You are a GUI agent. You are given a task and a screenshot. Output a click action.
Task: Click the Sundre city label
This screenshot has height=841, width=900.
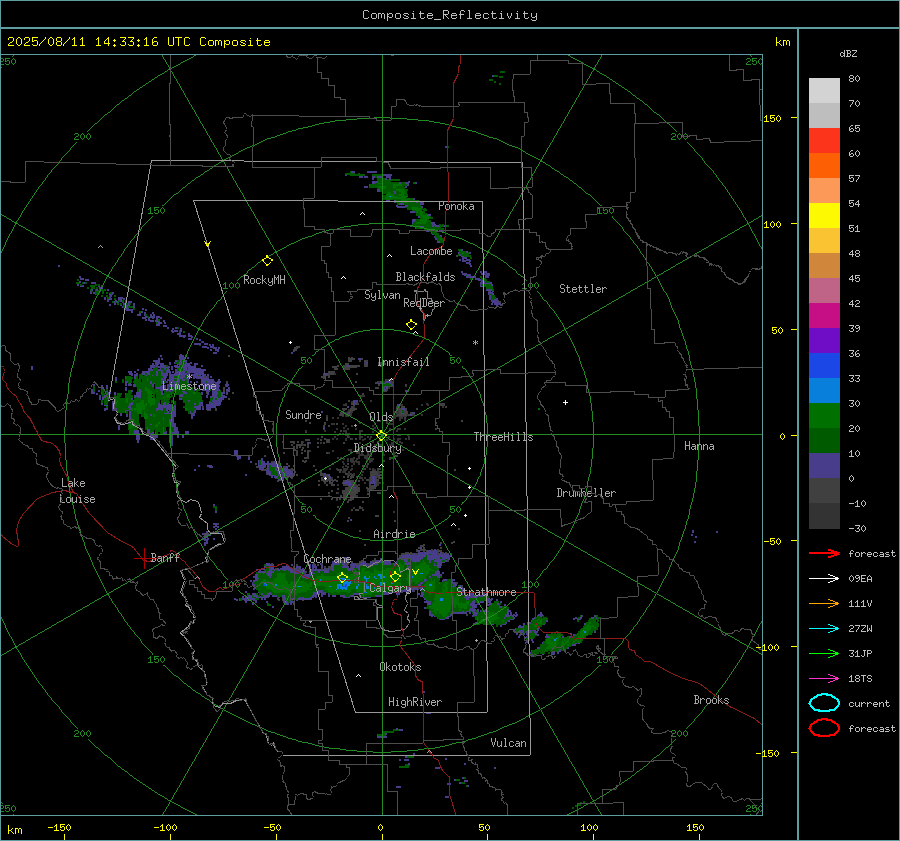tap(303, 415)
